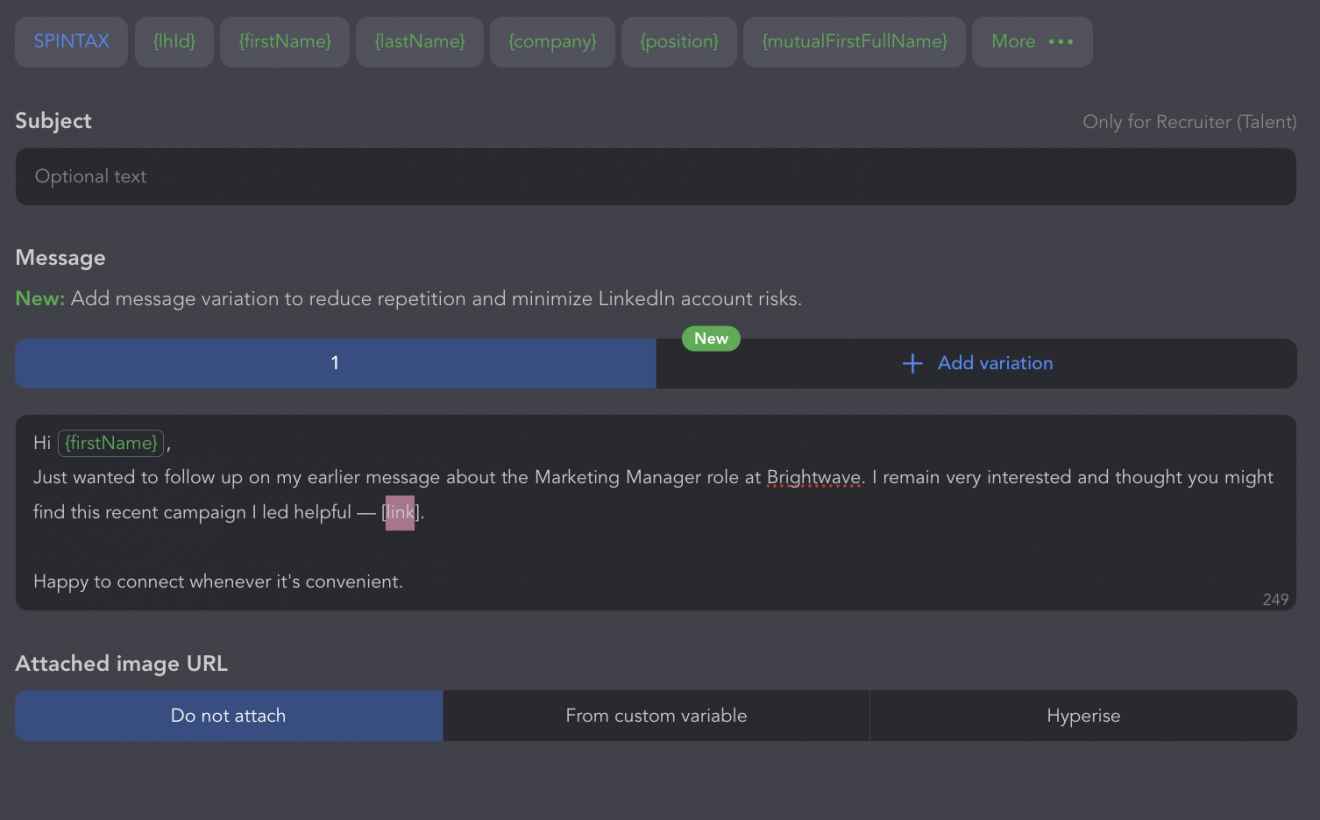
Task: Click the SPINTAX button
Action: 71,42
